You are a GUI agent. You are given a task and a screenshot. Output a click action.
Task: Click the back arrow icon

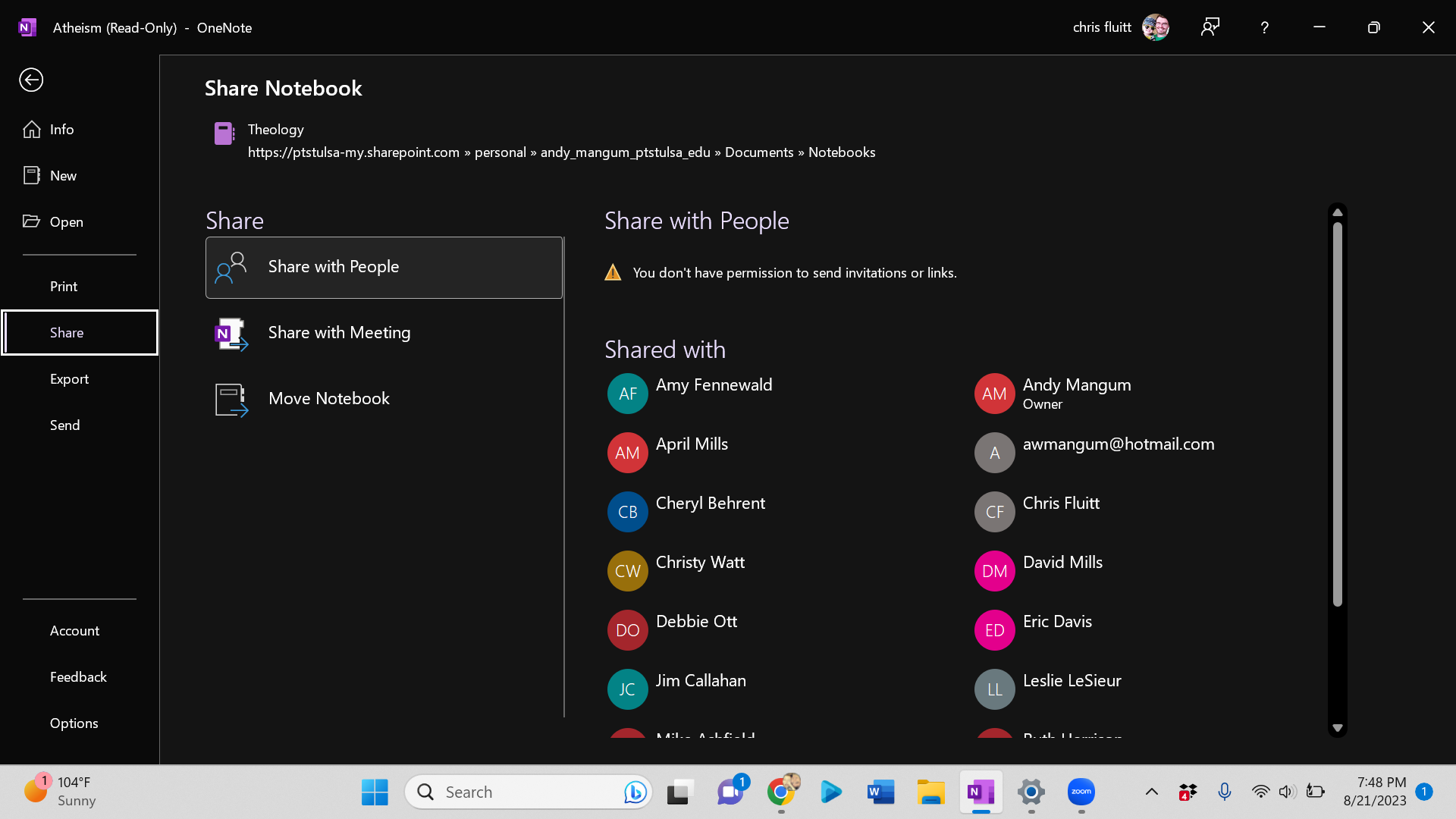point(31,80)
